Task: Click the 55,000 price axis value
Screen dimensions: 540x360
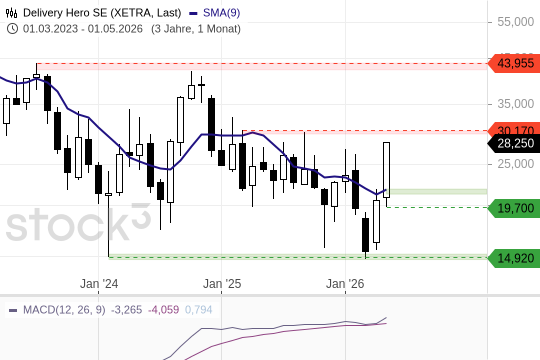Action: (516, 22)
